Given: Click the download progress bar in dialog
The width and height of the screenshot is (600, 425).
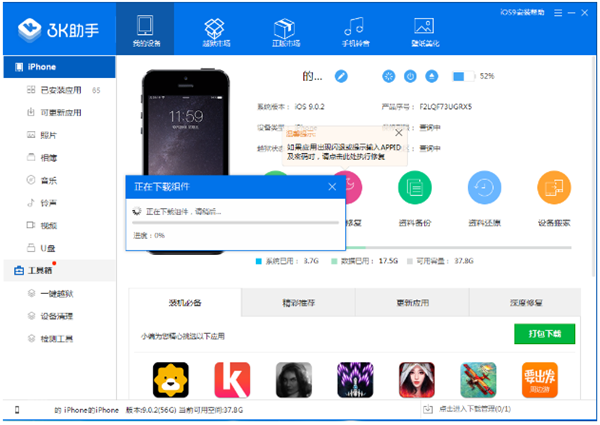Looking at the screenshot, I should [235, 222].
